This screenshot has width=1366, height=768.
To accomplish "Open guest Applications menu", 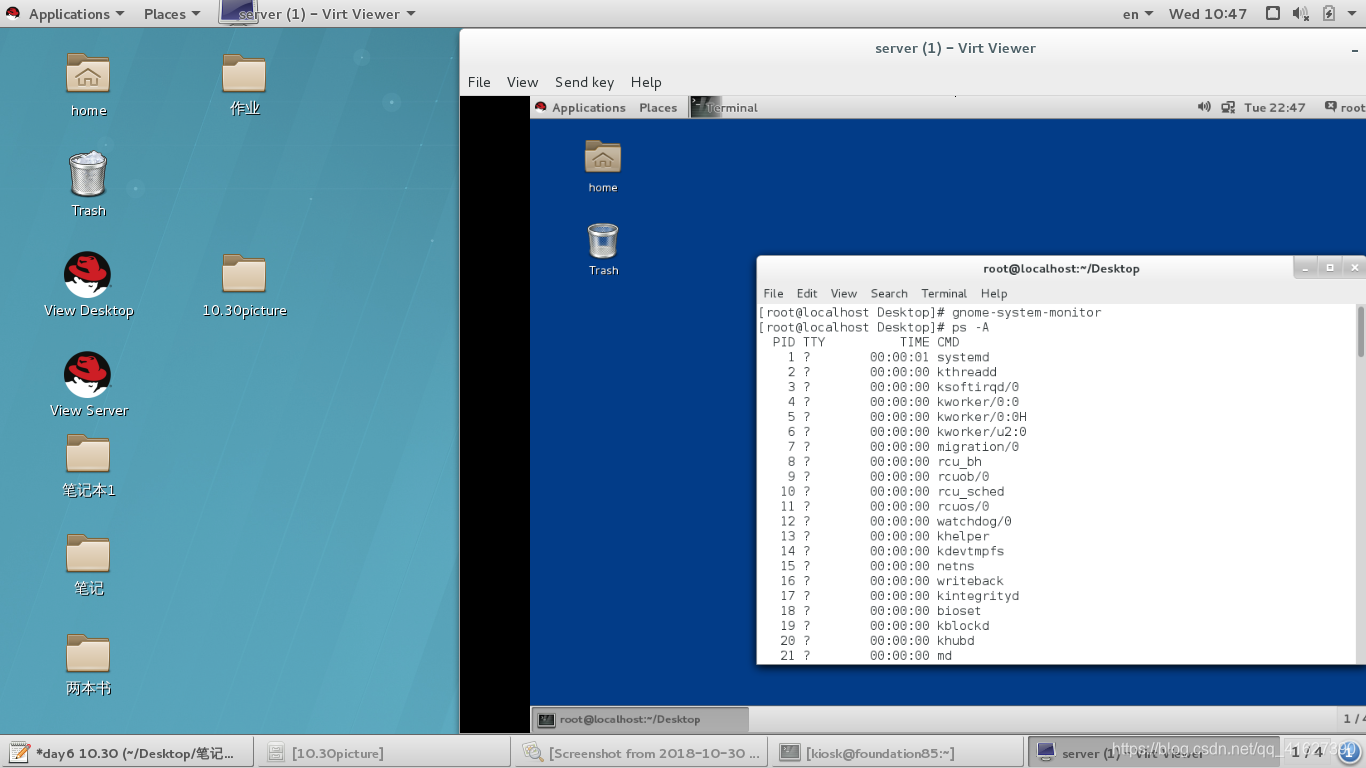I will pyautogui.click(x=588, y=107).
